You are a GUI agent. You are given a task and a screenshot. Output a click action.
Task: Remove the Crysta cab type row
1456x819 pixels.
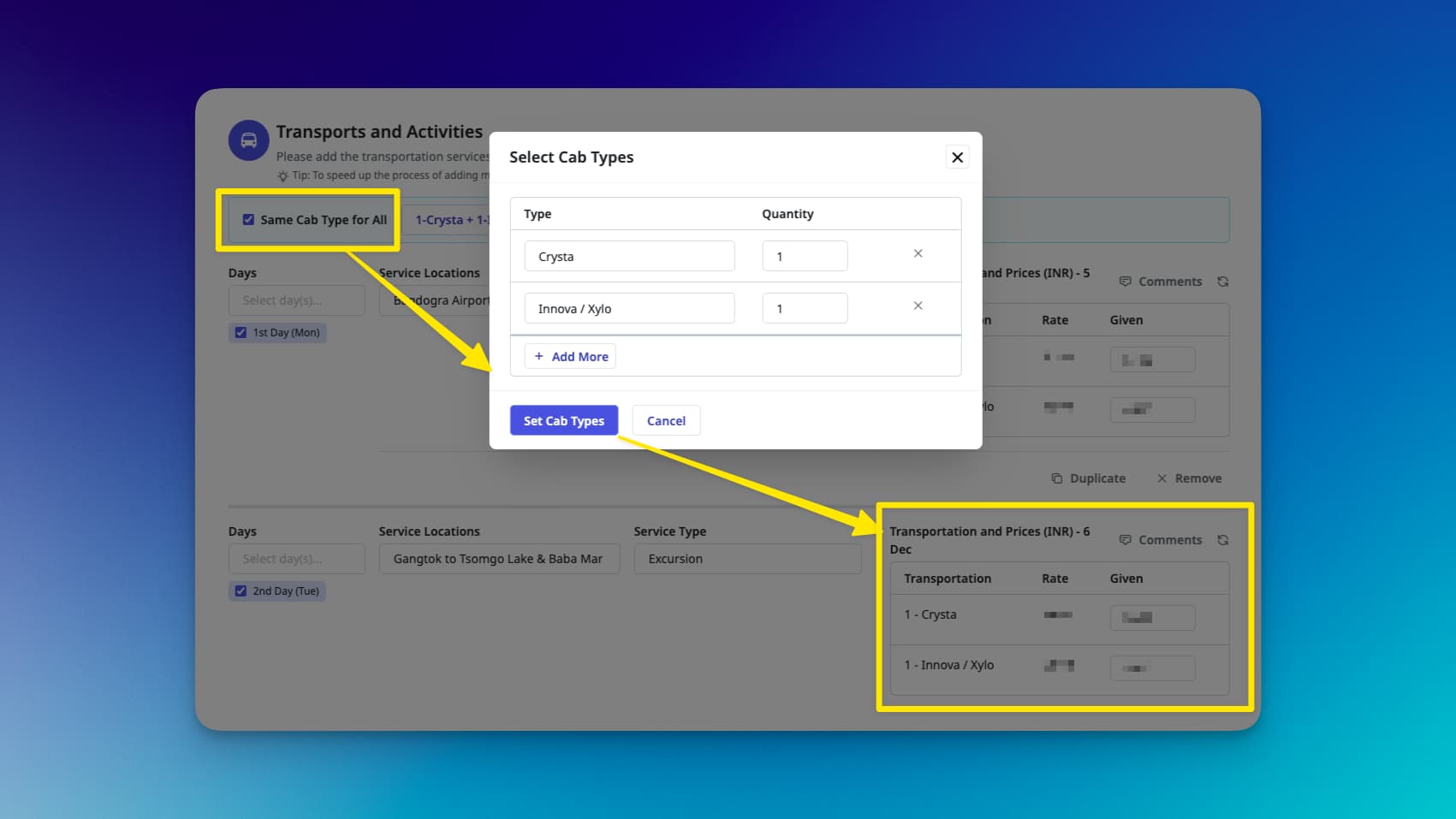[918, 254]
